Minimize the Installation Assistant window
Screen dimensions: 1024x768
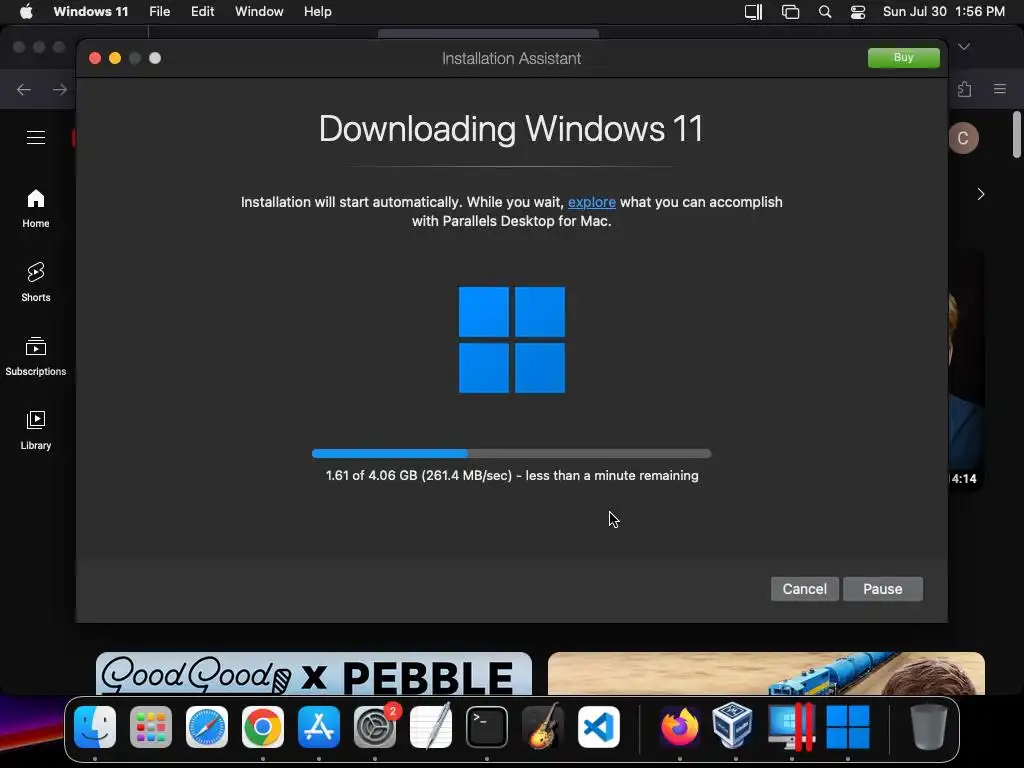pyautogui.click(x=115, y=58)
